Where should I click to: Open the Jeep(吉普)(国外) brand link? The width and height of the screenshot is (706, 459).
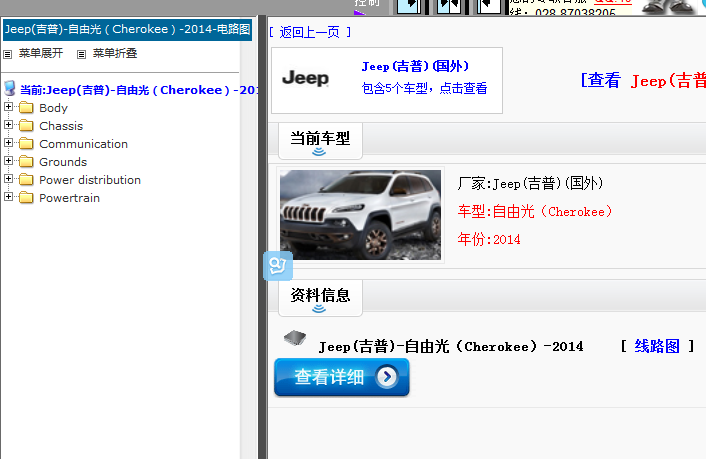click(x=415, y=66)
